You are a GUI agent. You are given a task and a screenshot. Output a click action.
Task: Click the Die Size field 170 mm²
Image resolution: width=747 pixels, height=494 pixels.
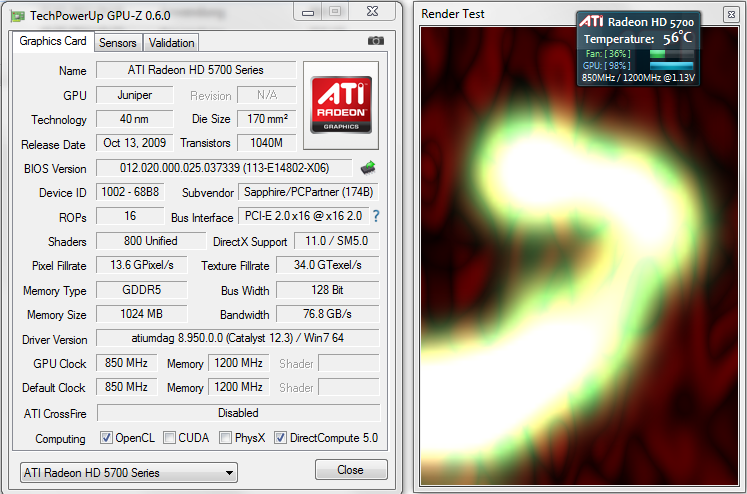267,119
